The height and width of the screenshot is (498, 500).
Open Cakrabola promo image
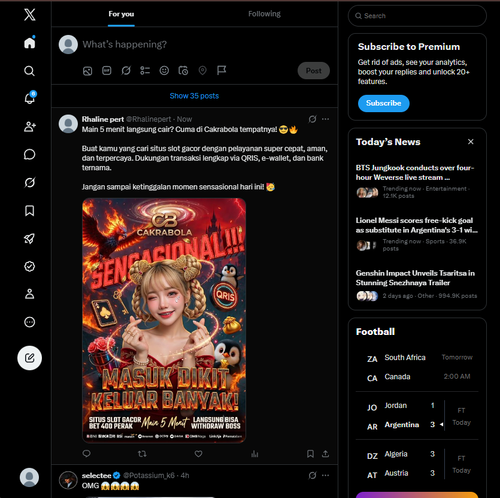(x=164, y=320)
